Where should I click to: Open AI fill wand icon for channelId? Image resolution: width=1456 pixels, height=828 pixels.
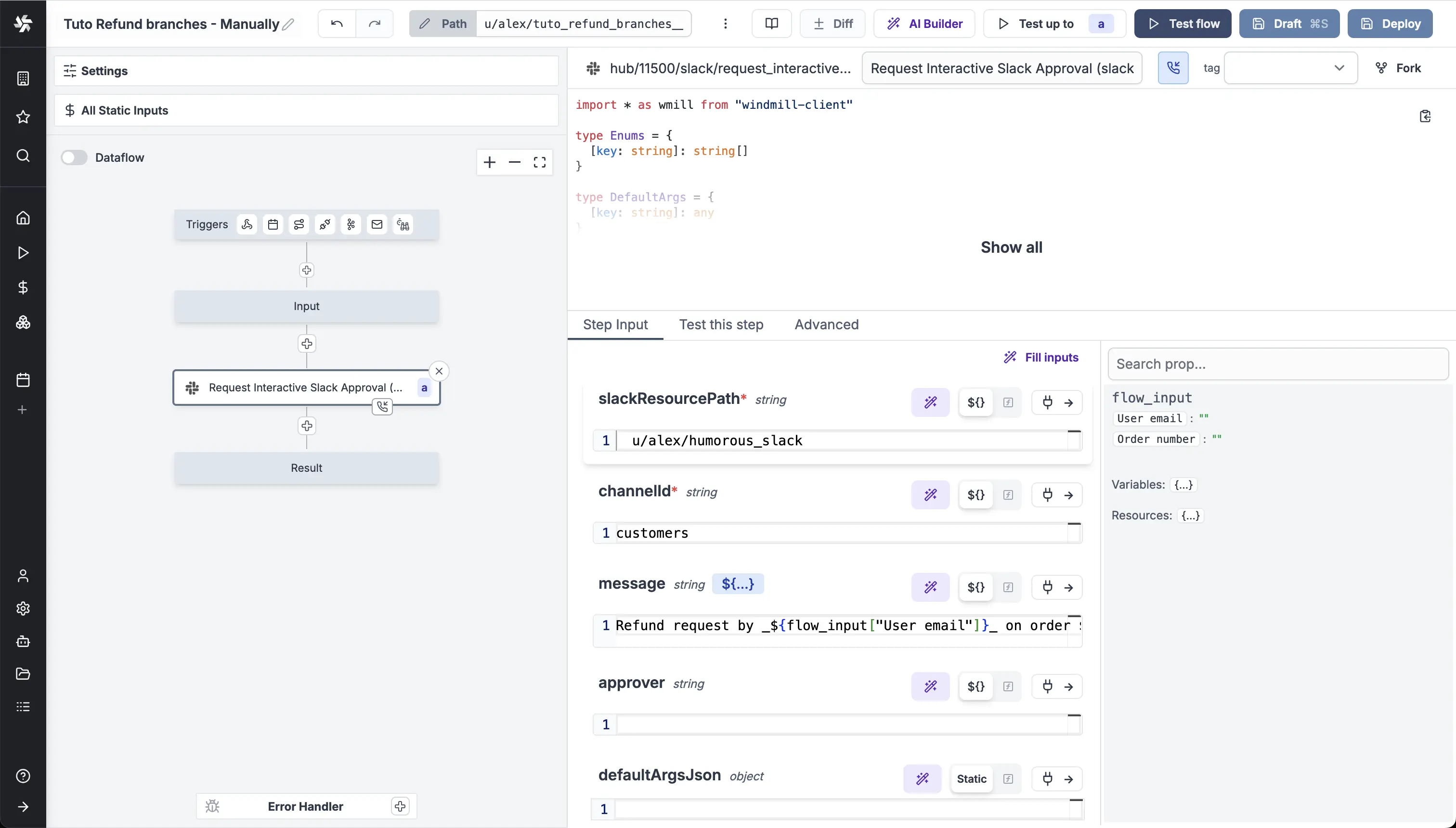tap(931, 494)
